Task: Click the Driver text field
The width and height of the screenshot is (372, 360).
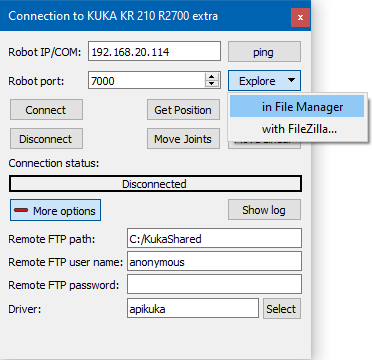Action: click(193, 308)
